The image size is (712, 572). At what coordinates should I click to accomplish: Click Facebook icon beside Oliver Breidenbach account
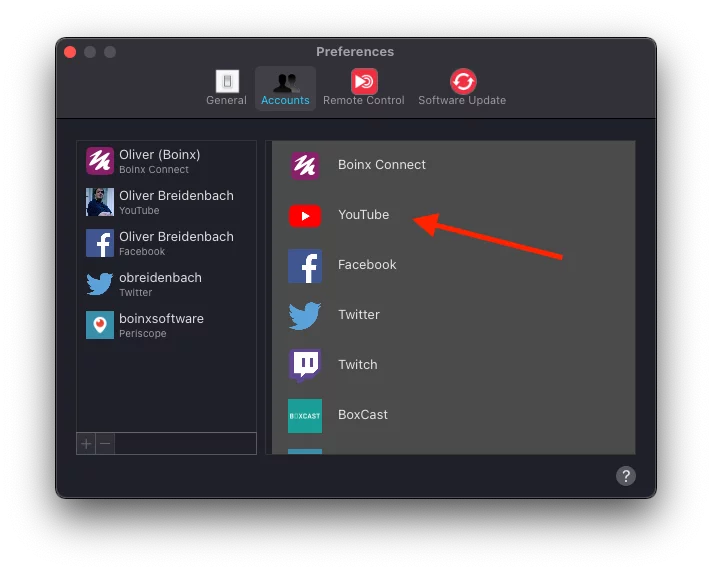click(100, 243)
